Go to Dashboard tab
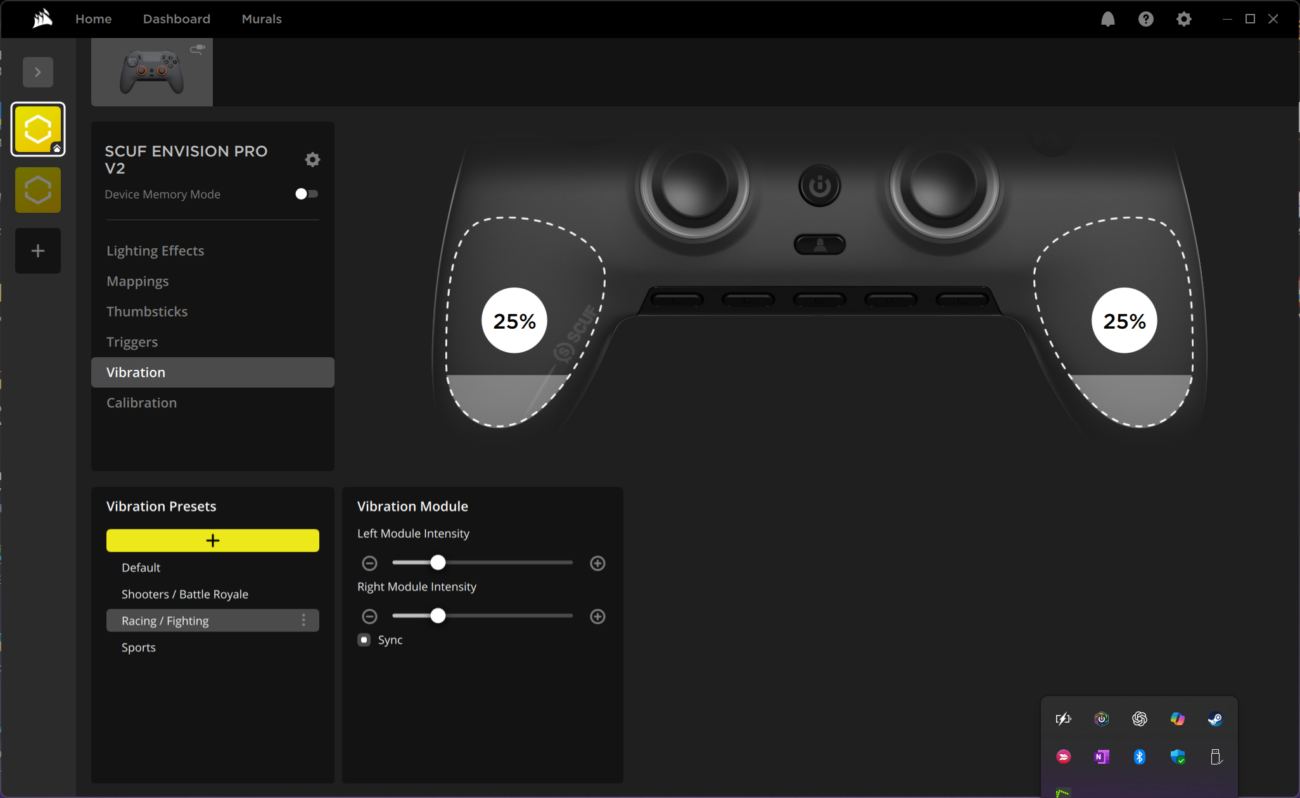 pos(176,19)
